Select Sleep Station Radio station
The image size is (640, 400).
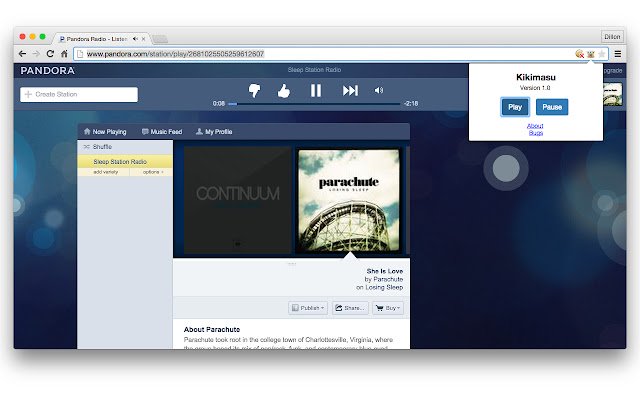[125, 162]
